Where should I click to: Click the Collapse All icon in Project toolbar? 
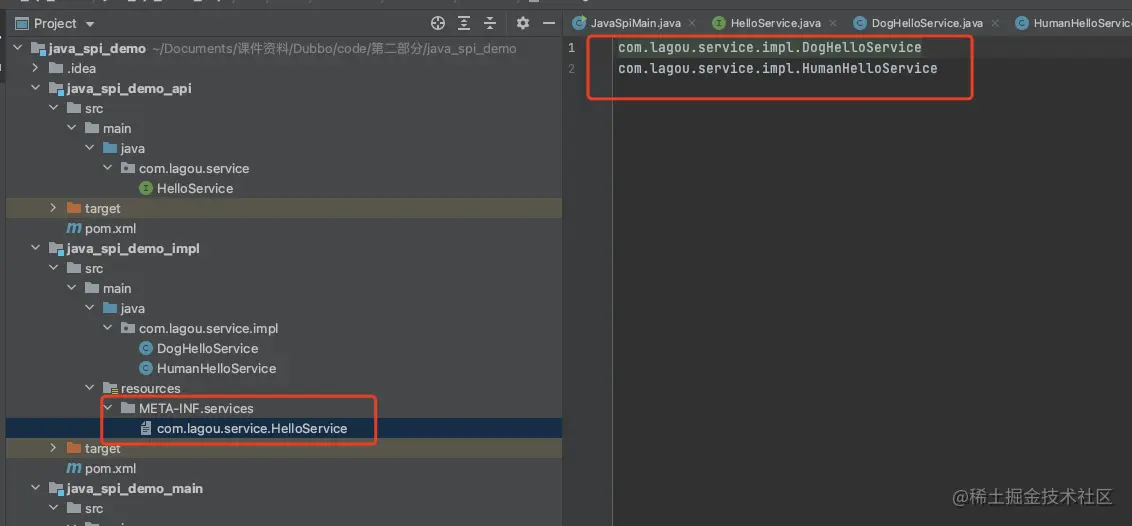490,24
